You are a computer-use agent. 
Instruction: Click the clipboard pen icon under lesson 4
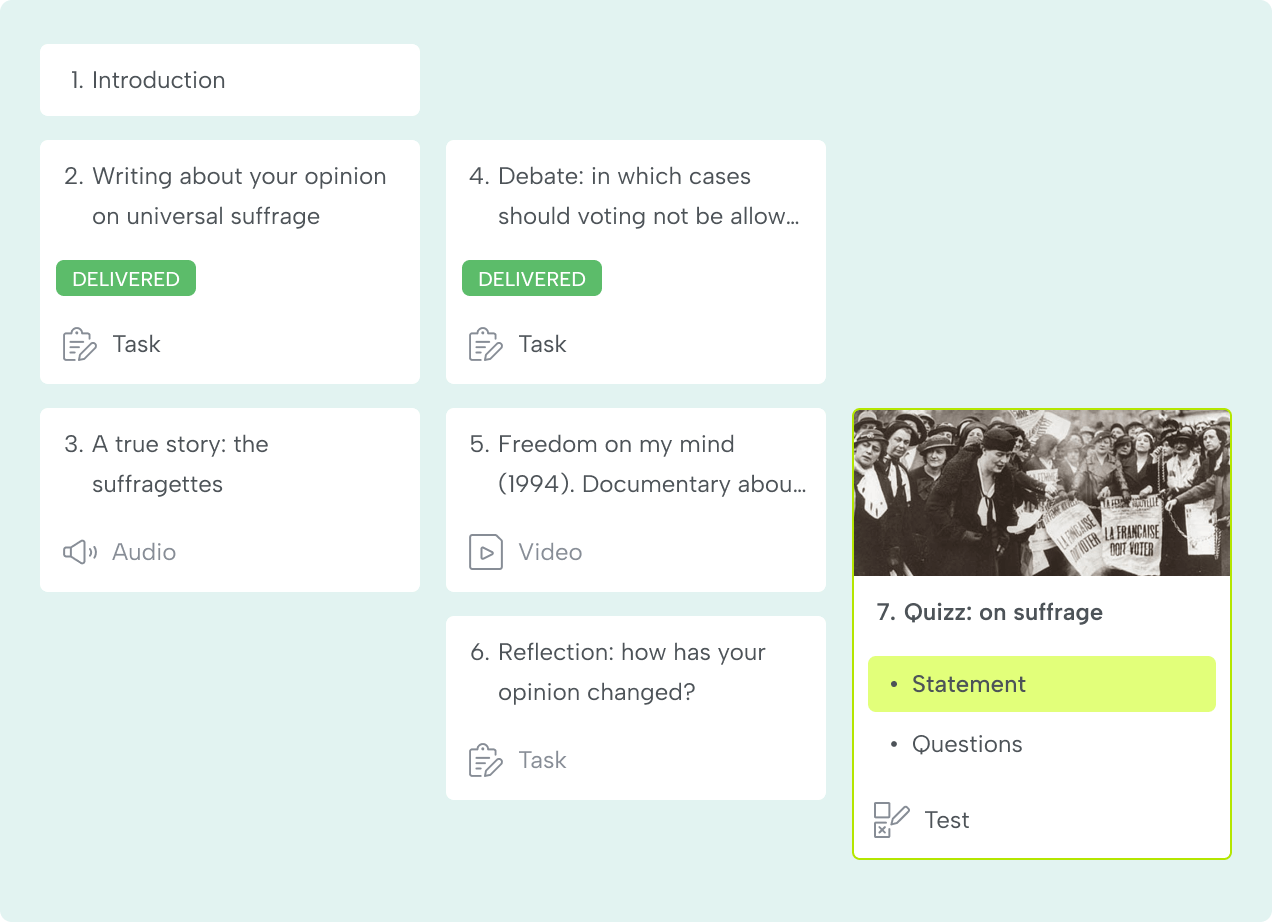click(486, 343)
